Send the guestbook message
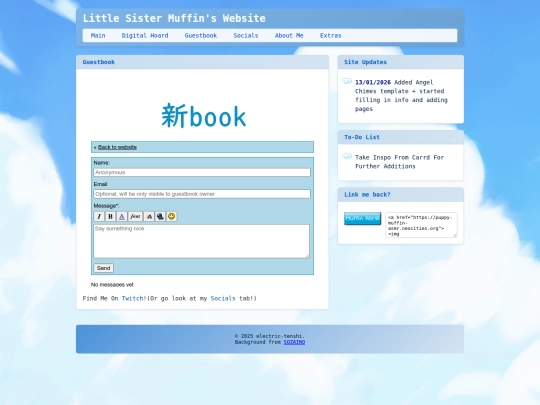Screen dimensions: 540x405 (103, 268)
